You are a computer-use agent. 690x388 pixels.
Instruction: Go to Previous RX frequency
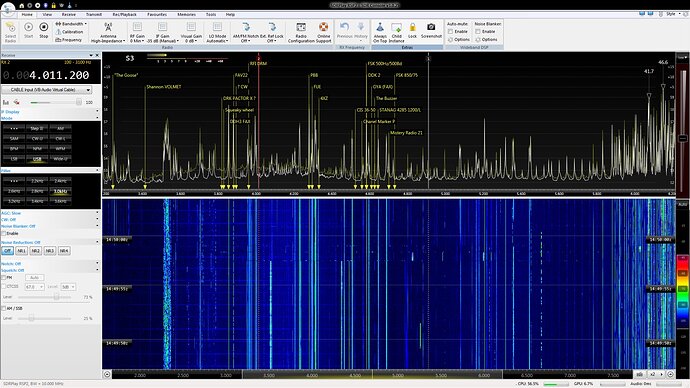tap(345, 30)
